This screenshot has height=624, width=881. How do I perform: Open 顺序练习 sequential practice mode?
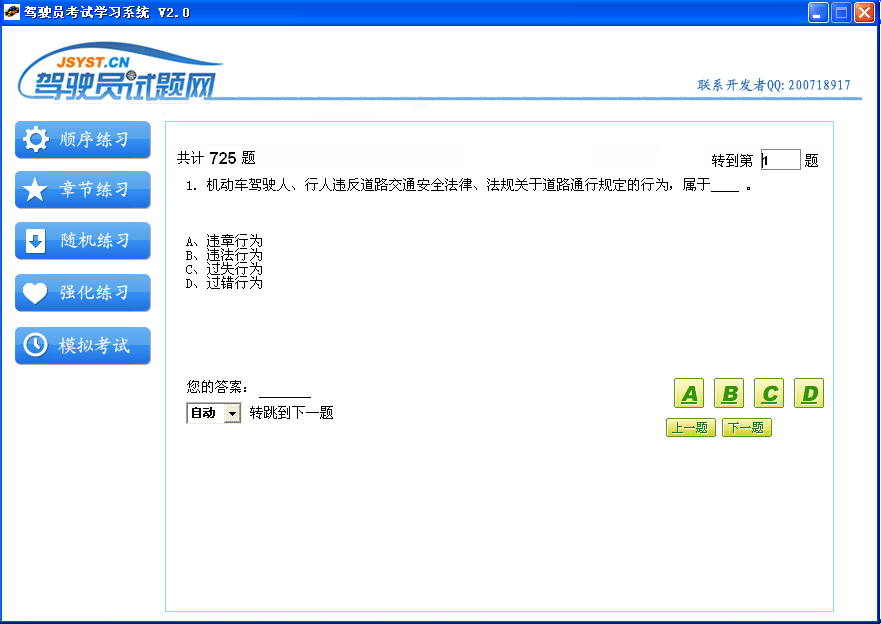click(83, 139)
